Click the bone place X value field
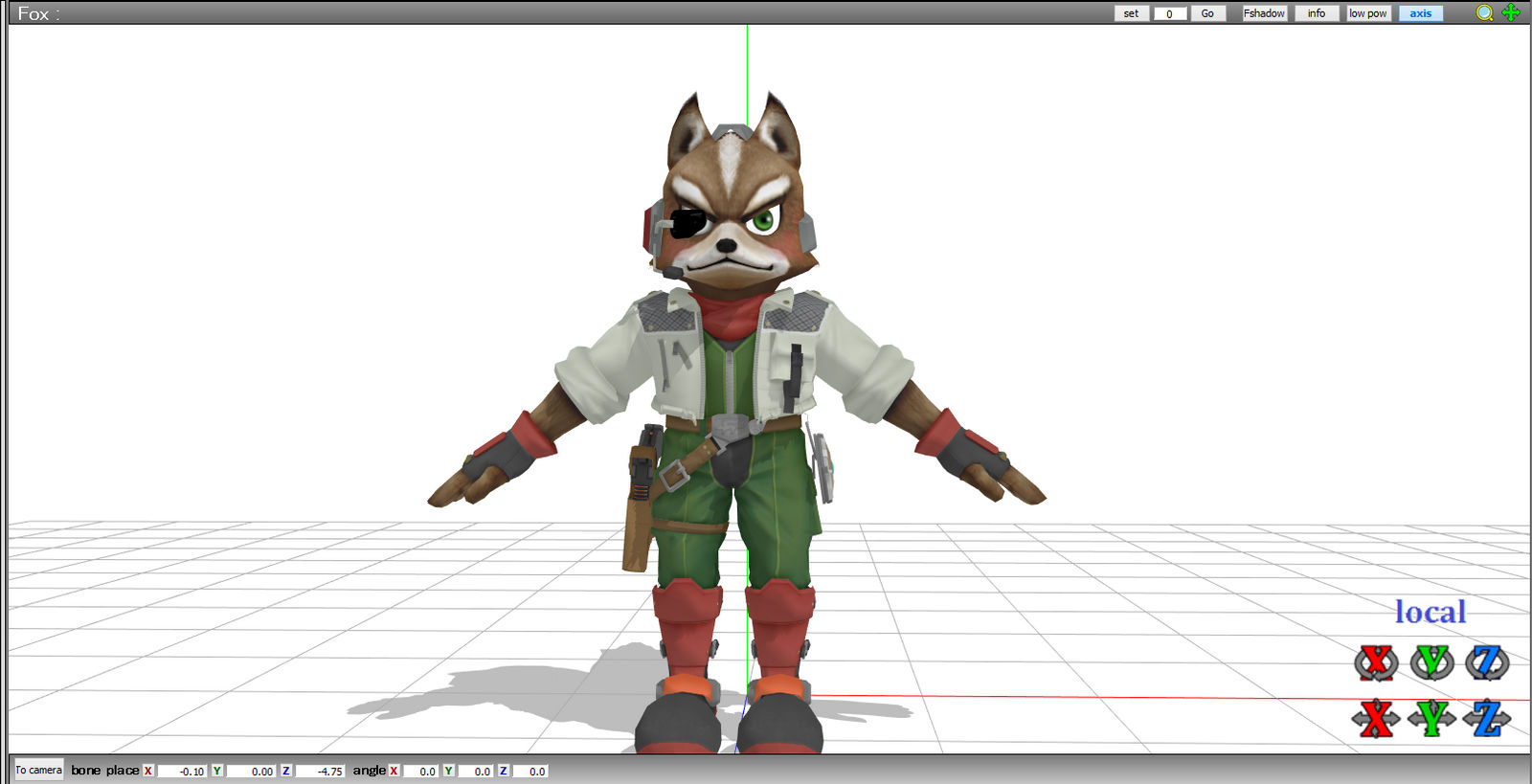 point(181,771)
